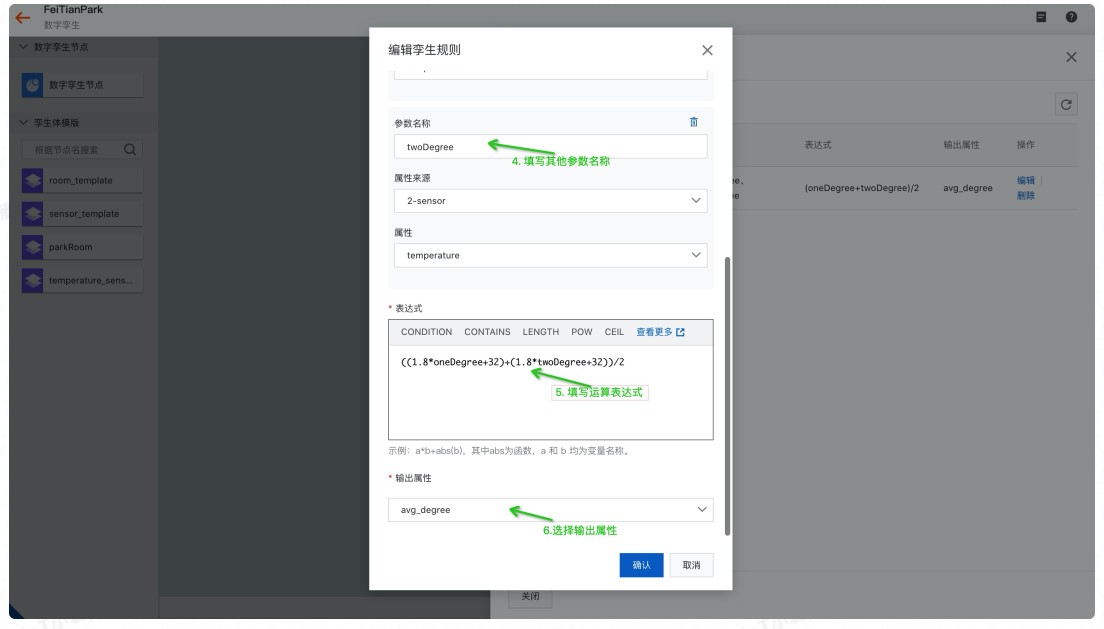
Task: Click the twoDegree parameter name field
Action: (551, 147)
